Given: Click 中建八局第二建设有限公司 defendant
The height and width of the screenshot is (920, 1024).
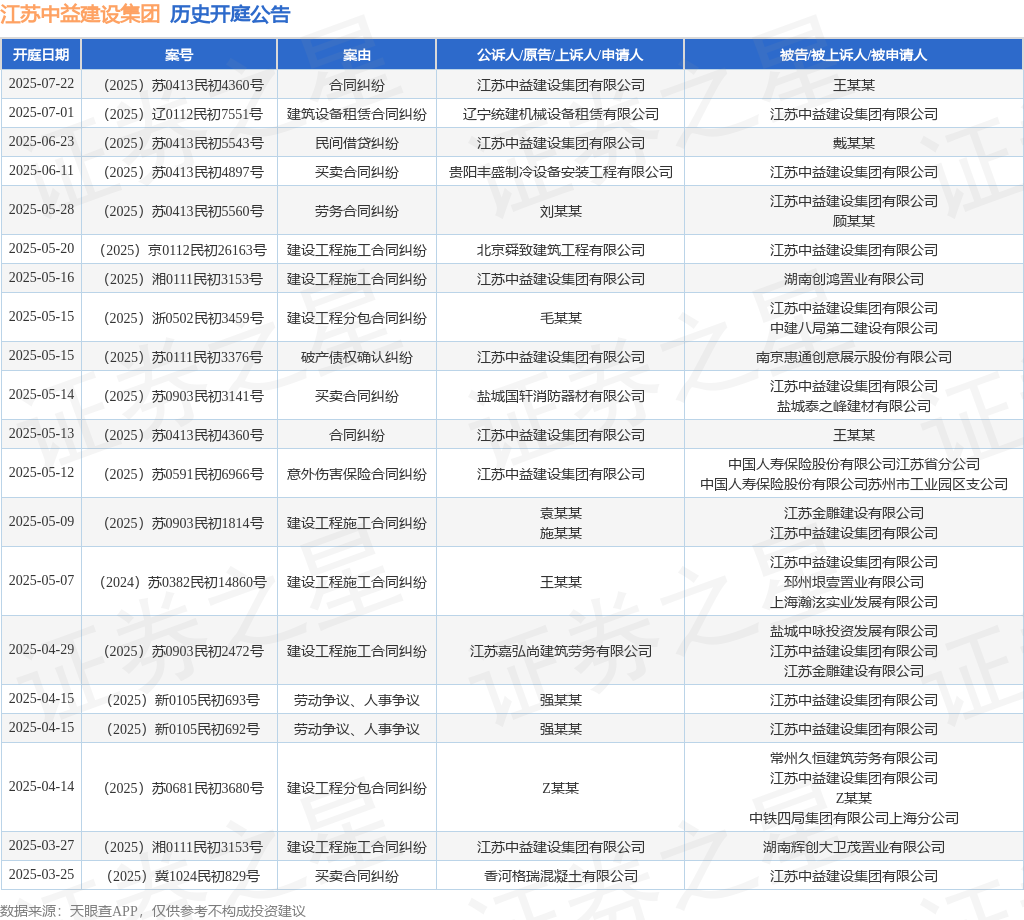Looking at the screenshot, I should pyautogui.click(x=854, y=328).
